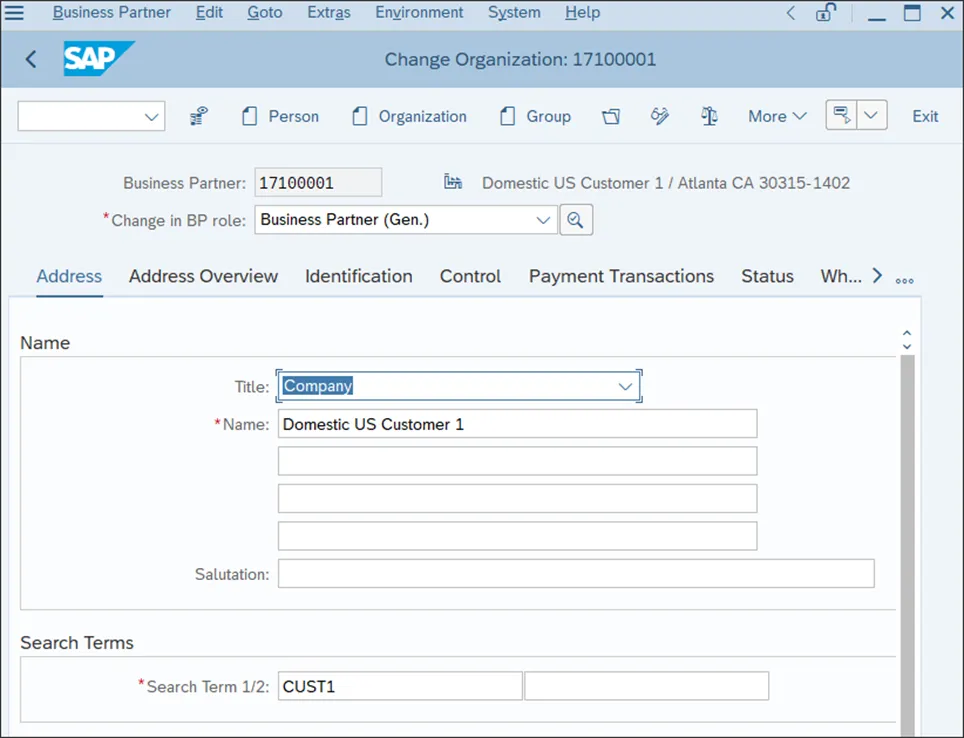964x738 pixels.
Task: Open the truncated Wh... tab
Action: [840, 276]
